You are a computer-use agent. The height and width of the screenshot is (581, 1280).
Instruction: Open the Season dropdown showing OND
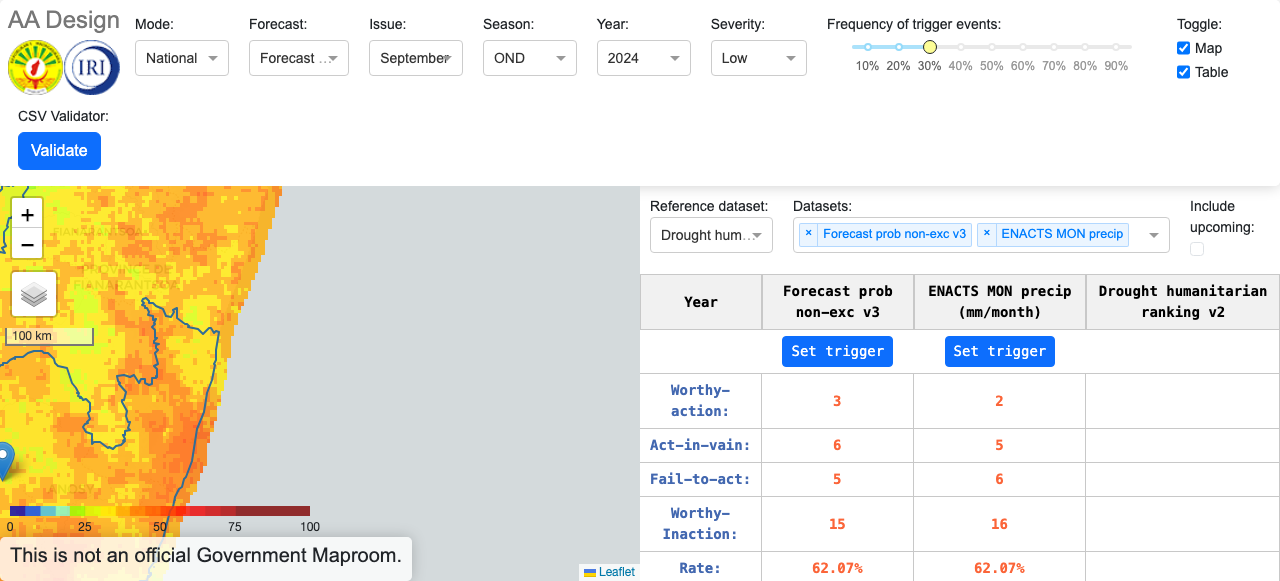(x=529, y=58)
